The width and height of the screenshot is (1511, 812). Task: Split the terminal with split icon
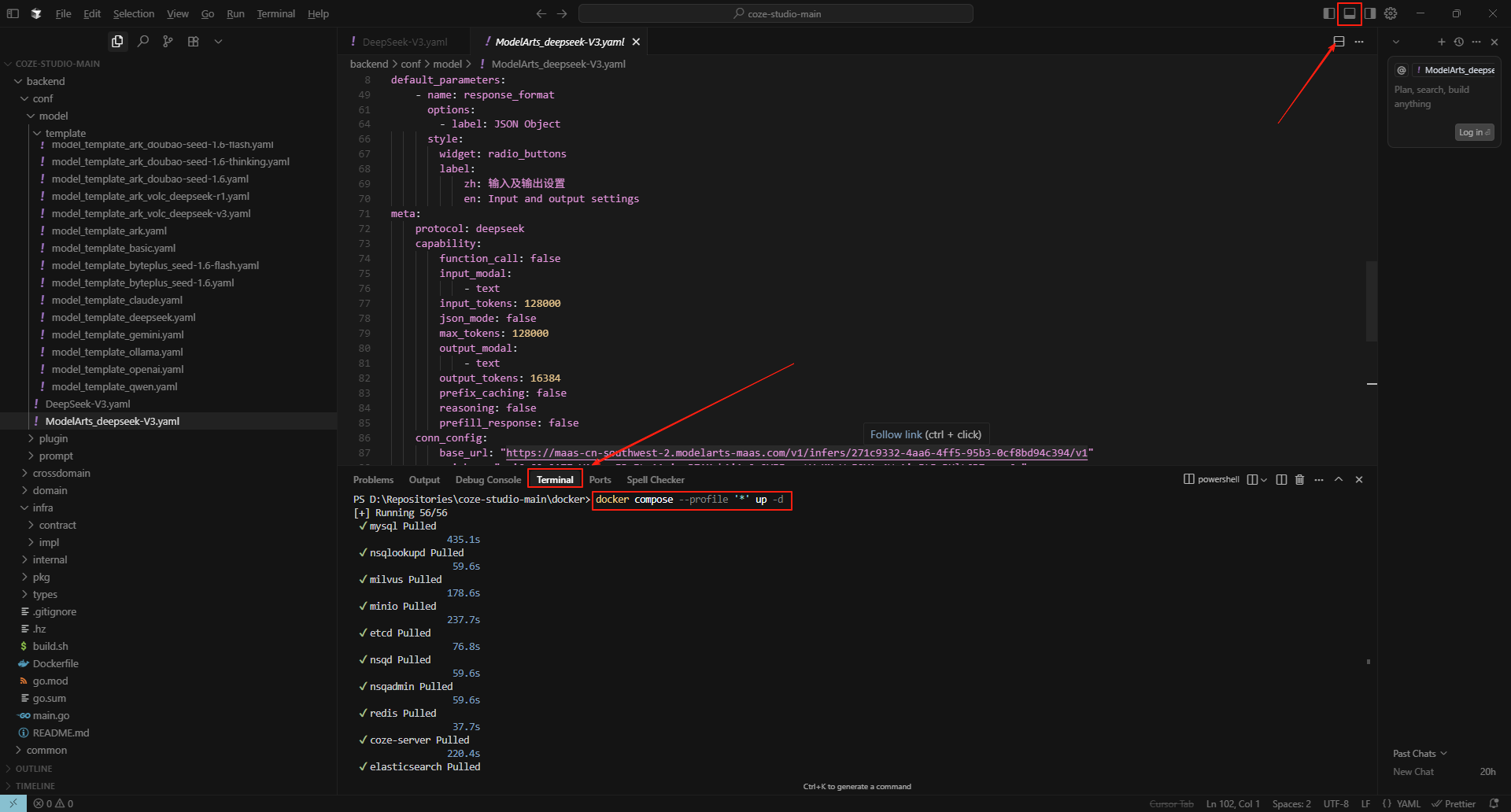(x=1281, y=480)
